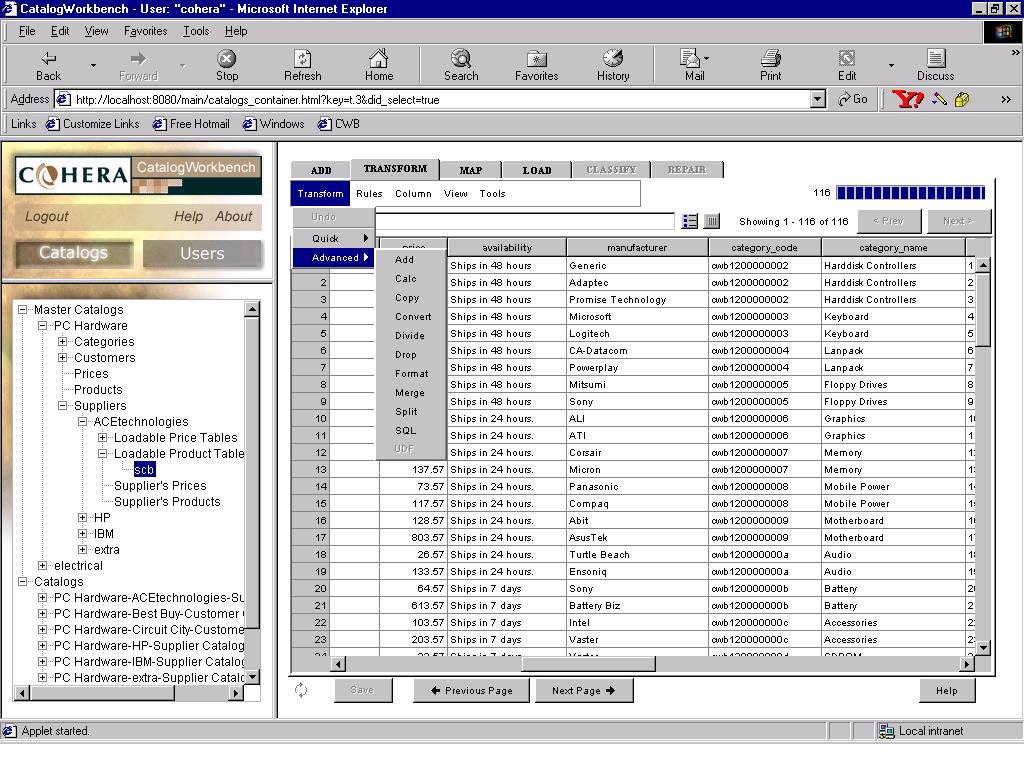The width and height of the screenshot is (1024, 768).
Task: Open the Free Hotmail link shortcut
Action: coord(191,124)
